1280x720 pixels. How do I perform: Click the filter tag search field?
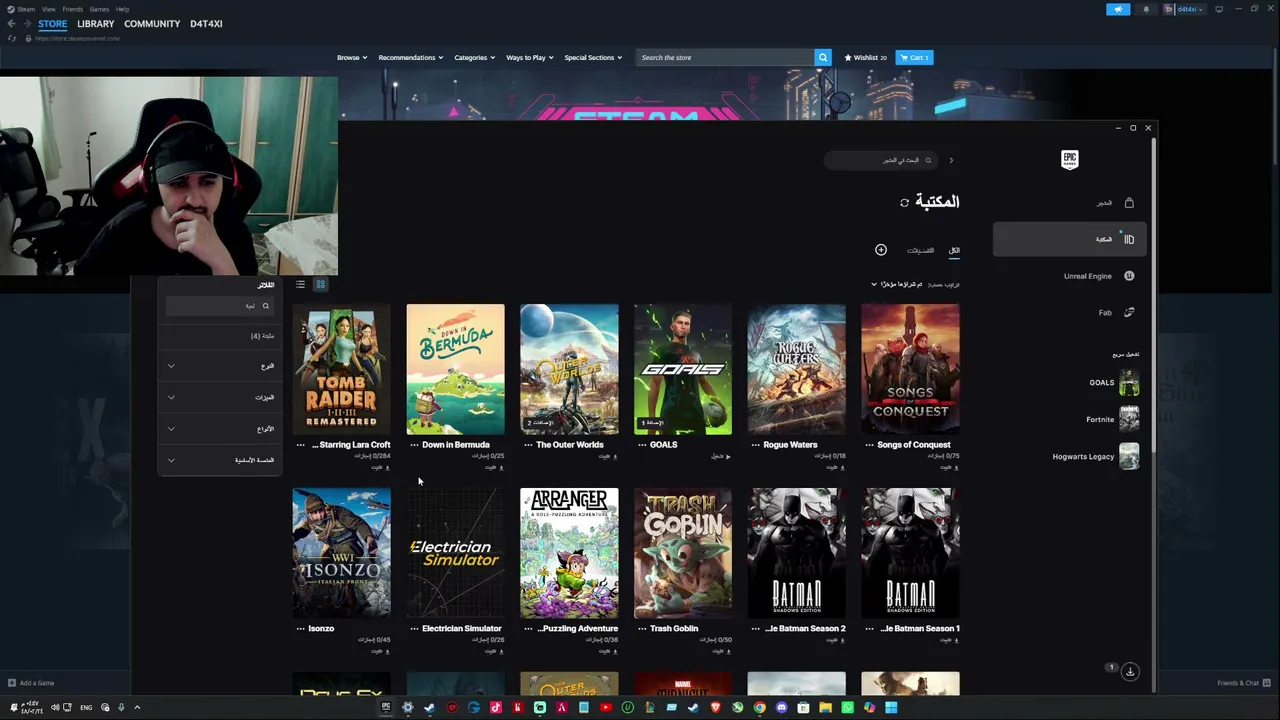click(x=220, y=306)
